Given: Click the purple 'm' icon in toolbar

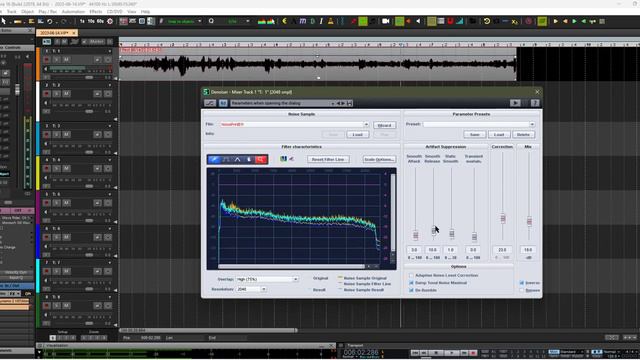Looking at the screenshot, I should (x=303, y=21).
